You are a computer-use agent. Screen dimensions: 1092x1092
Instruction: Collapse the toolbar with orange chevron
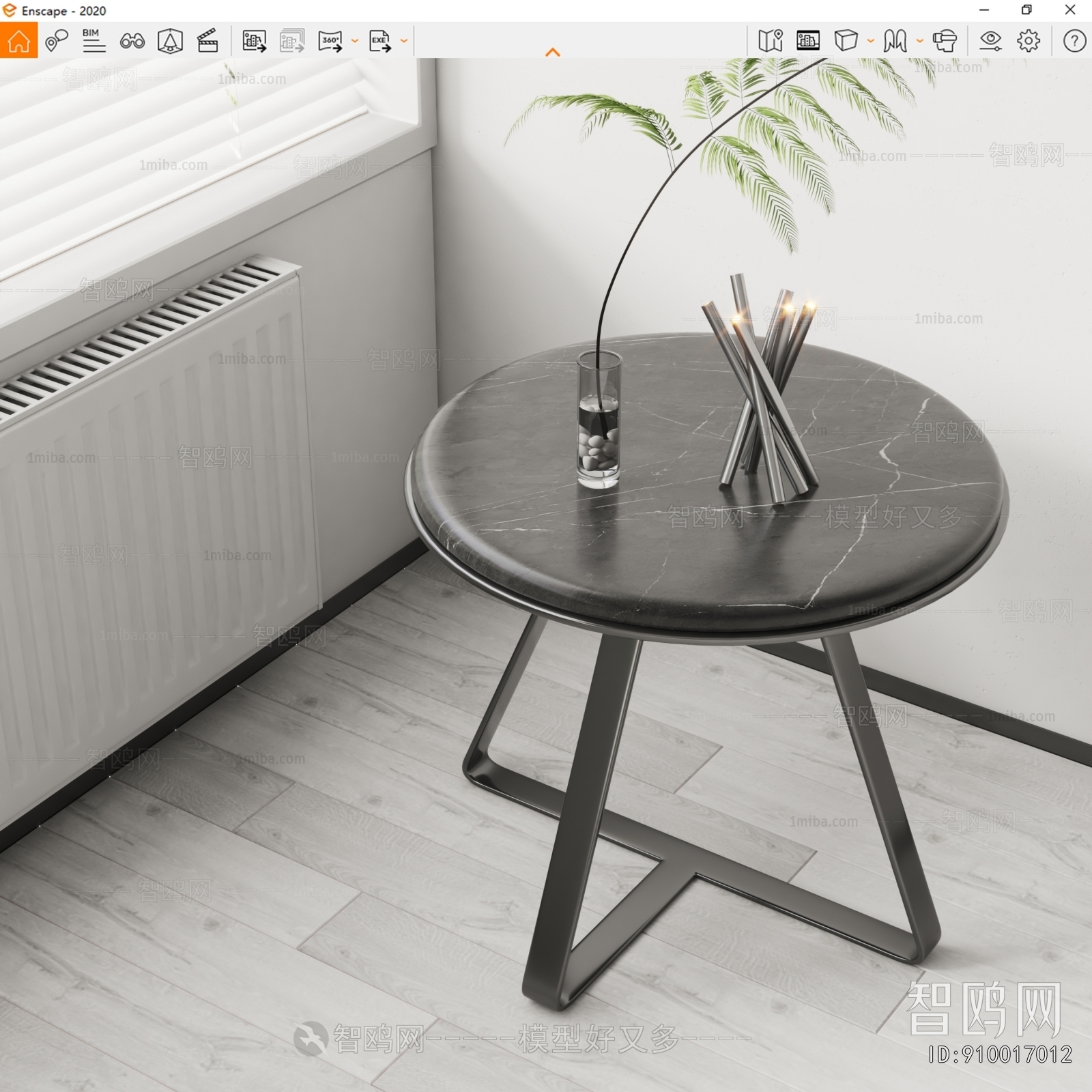(x=553, y=53)
